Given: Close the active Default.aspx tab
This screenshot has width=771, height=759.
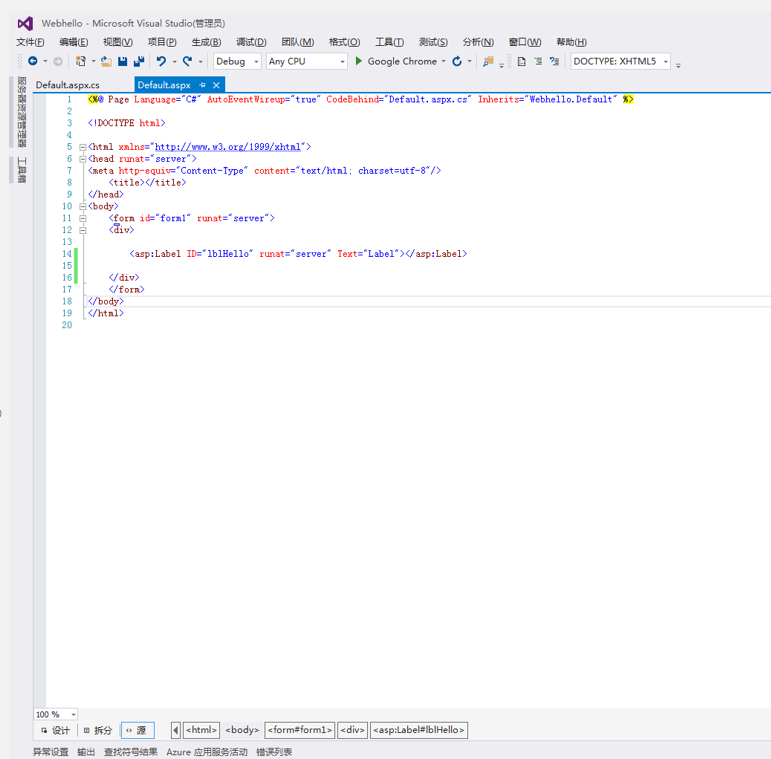Looking at the screenshot, I should click(x=216, y=85).
